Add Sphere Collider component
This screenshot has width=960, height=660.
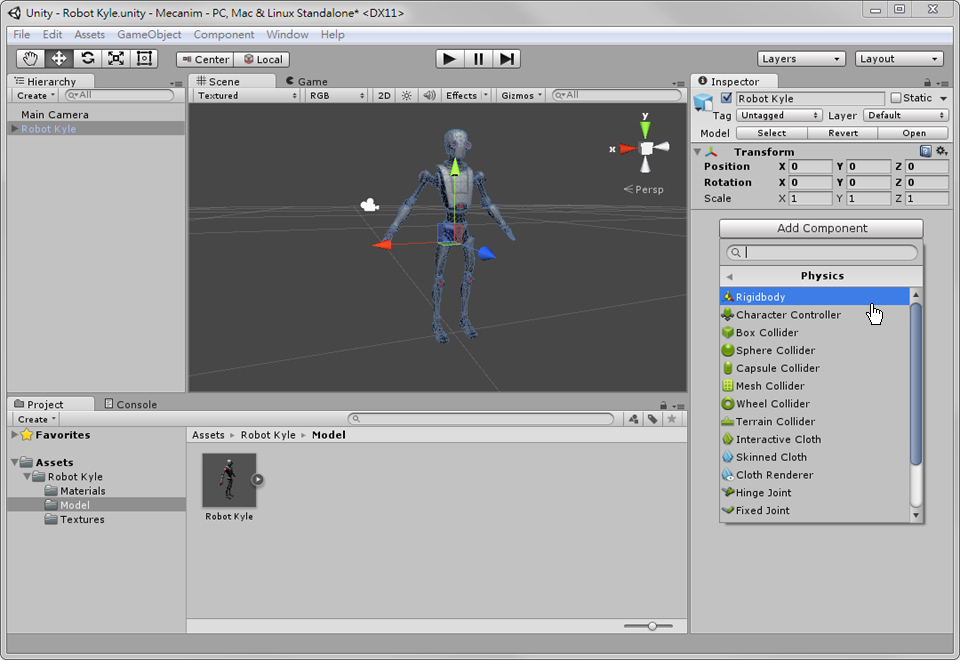pyautogui.click(x=814, y=350)
